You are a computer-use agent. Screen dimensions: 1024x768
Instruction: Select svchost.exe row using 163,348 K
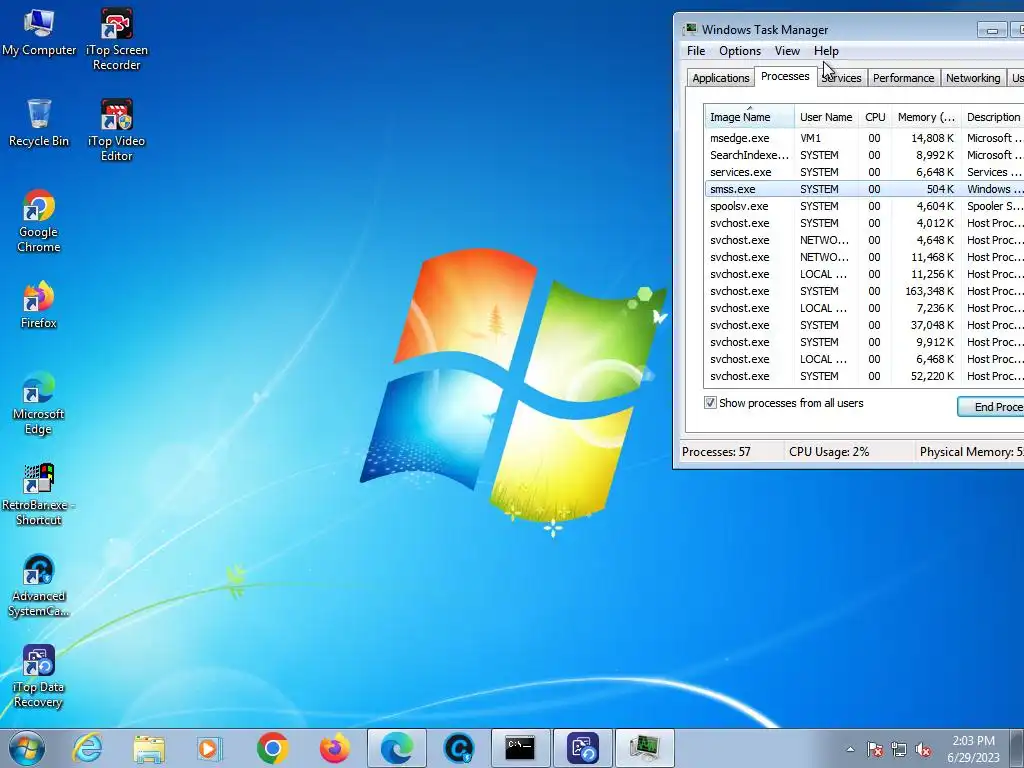864,291
